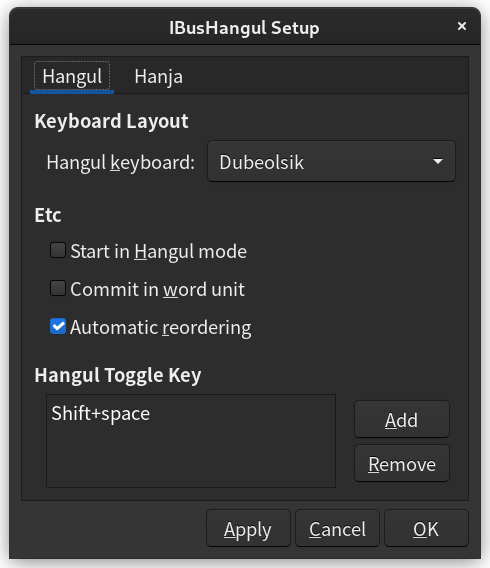Tick the Commit in word unit checkbox
Screen dimensions: 490x568
pos(58,289)
